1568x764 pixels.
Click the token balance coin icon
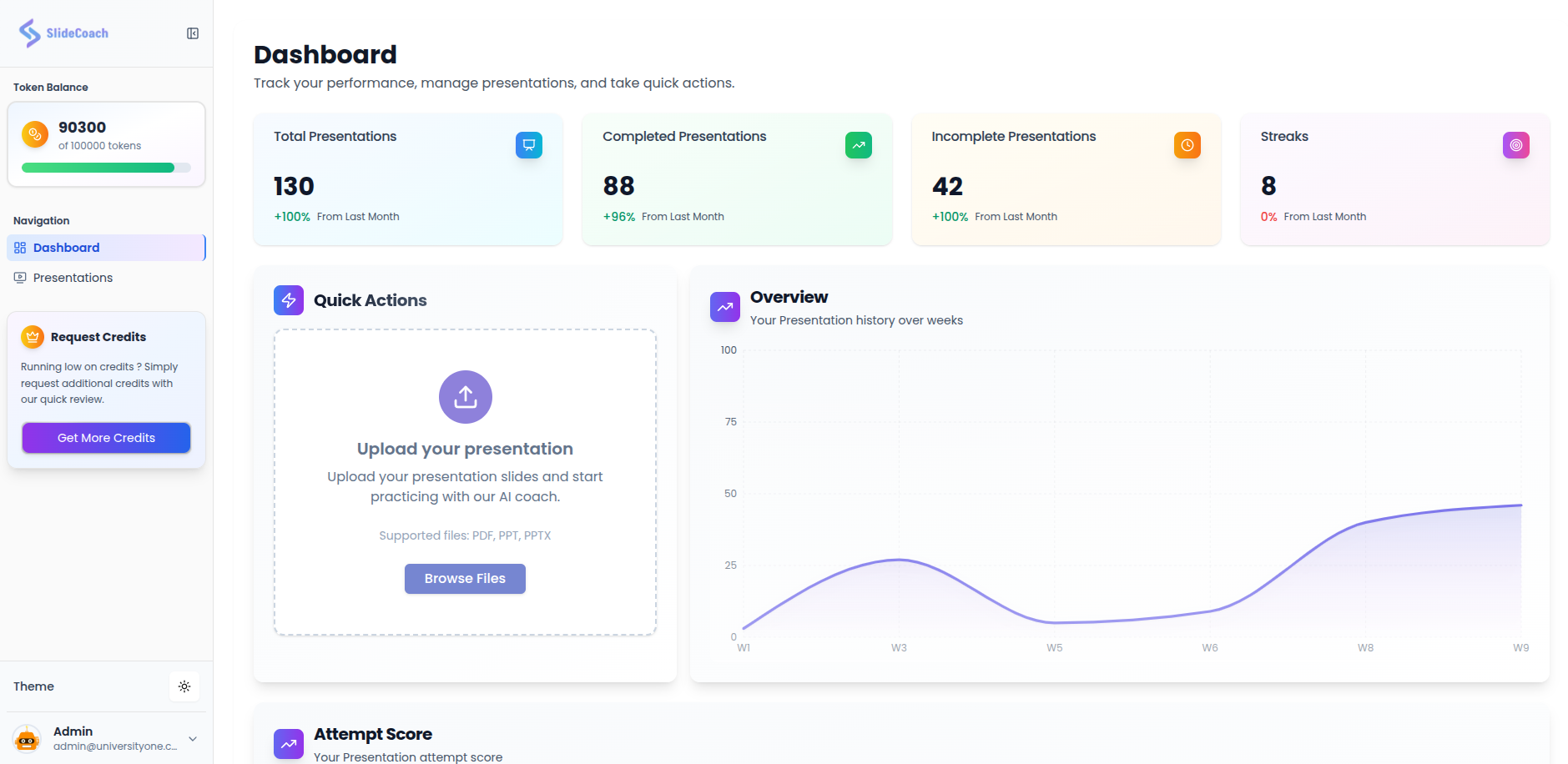click(x=35, y=134)
